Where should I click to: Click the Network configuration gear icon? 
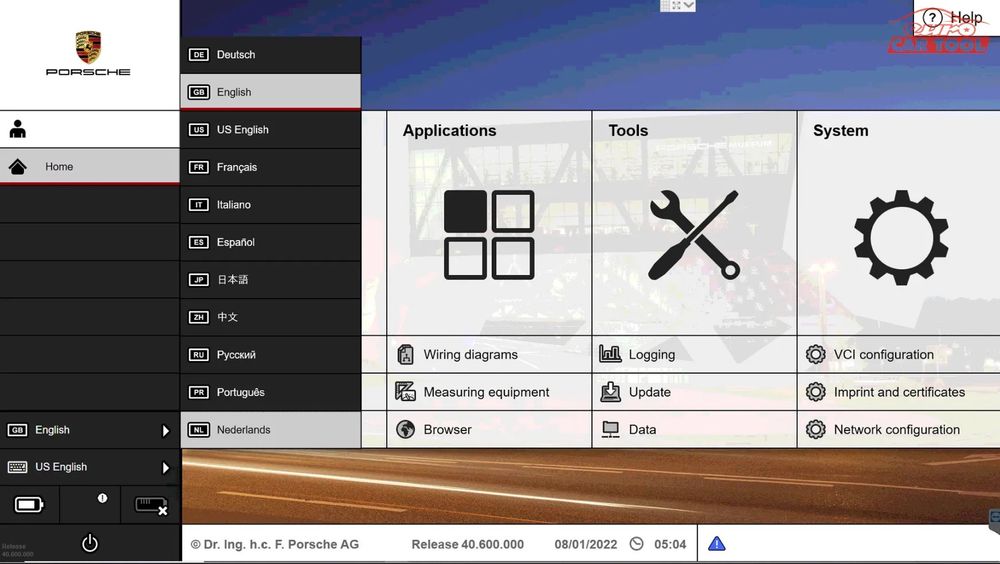pyautogui.click(x=816, y=429)
